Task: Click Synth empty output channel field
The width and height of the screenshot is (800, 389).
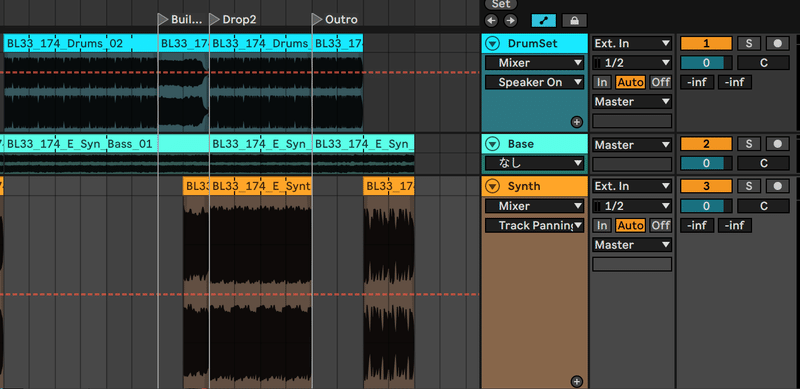Action: [x=632, y=264]
